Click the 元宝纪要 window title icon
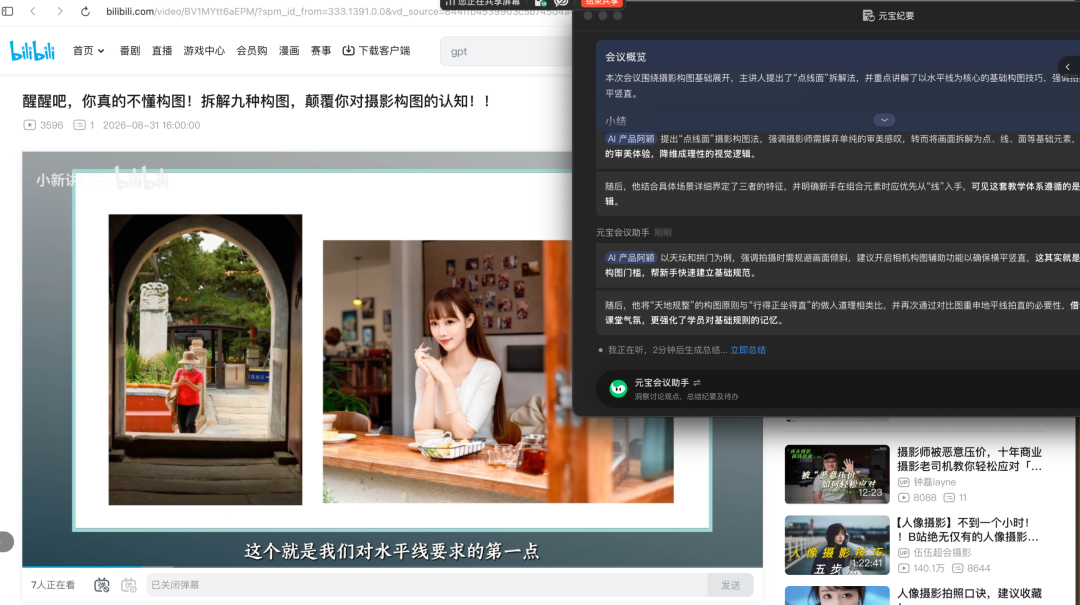The width and height of the screenshot is (1080, 605). (x=868, y=15)
